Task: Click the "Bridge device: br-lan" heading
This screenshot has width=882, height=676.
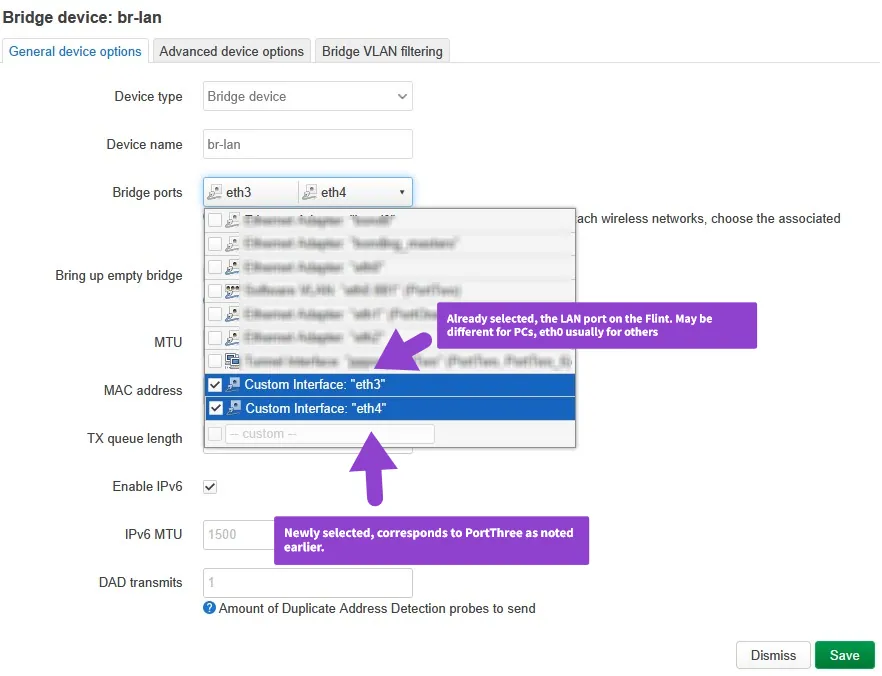Action: coord(82,17)
